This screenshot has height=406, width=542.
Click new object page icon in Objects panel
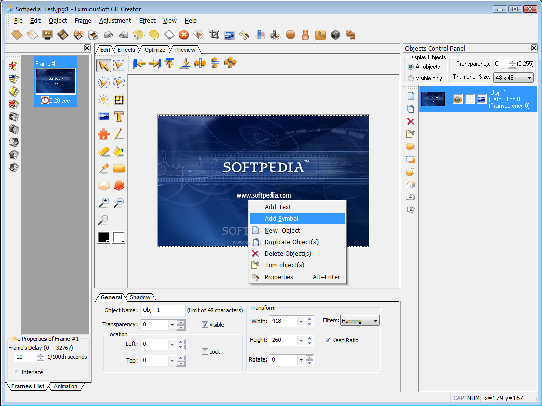410,96
